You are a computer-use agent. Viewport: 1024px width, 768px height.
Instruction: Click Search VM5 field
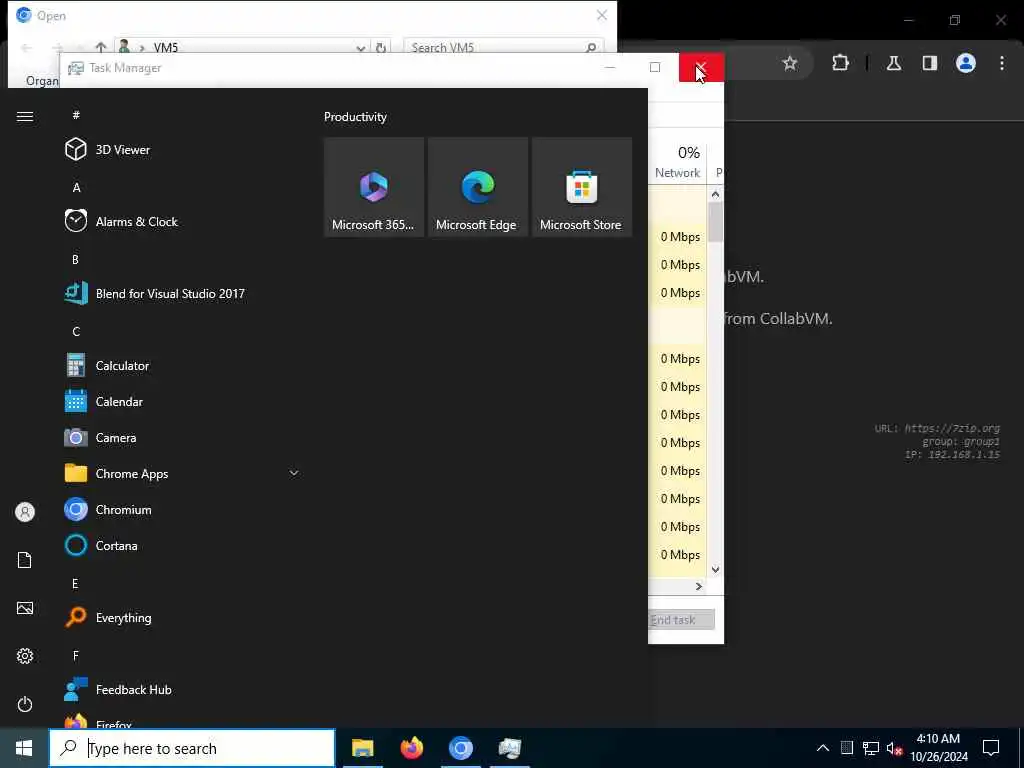pyautogui.click(x=504, y=48)
